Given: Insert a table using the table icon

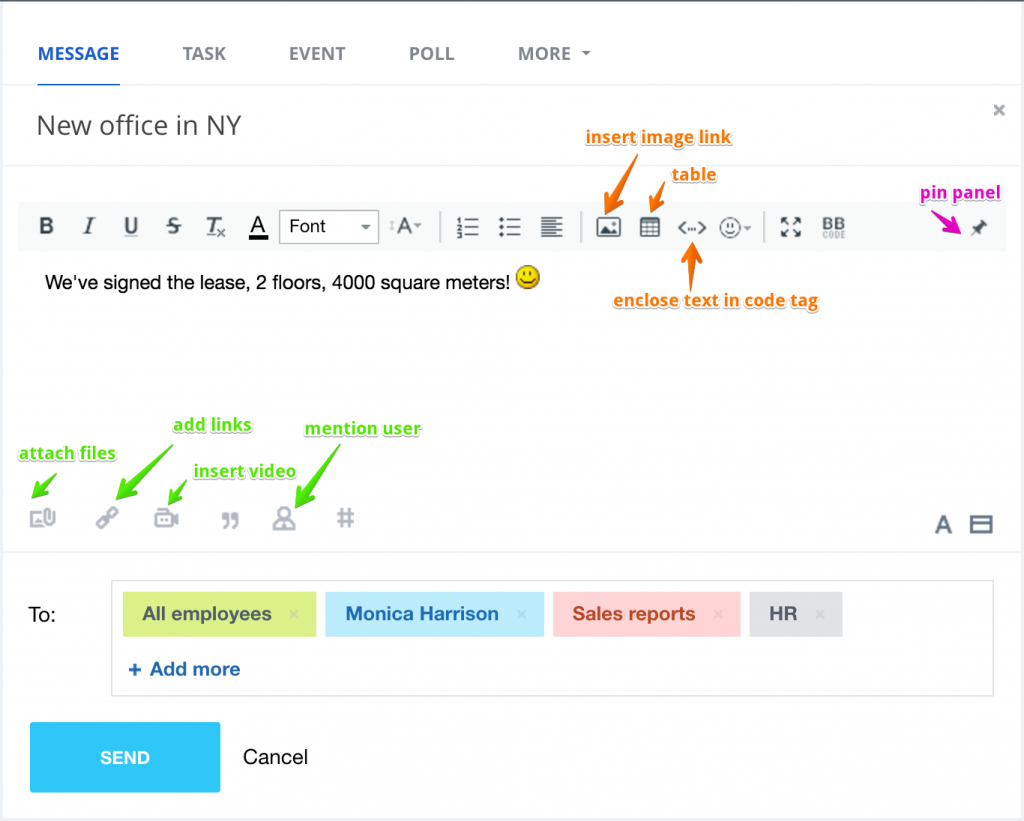Looking at the screenshot, I should (650, 227).
